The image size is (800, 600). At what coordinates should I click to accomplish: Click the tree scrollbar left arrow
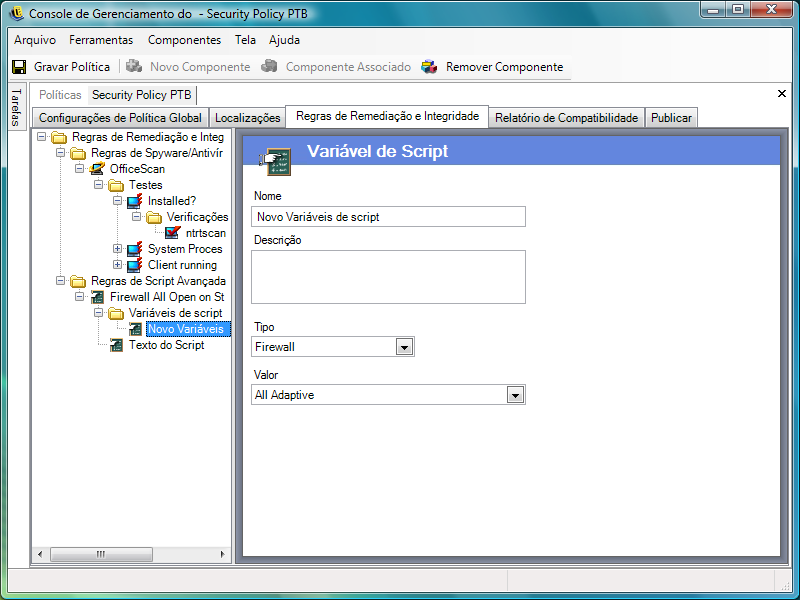click(40, 554)
